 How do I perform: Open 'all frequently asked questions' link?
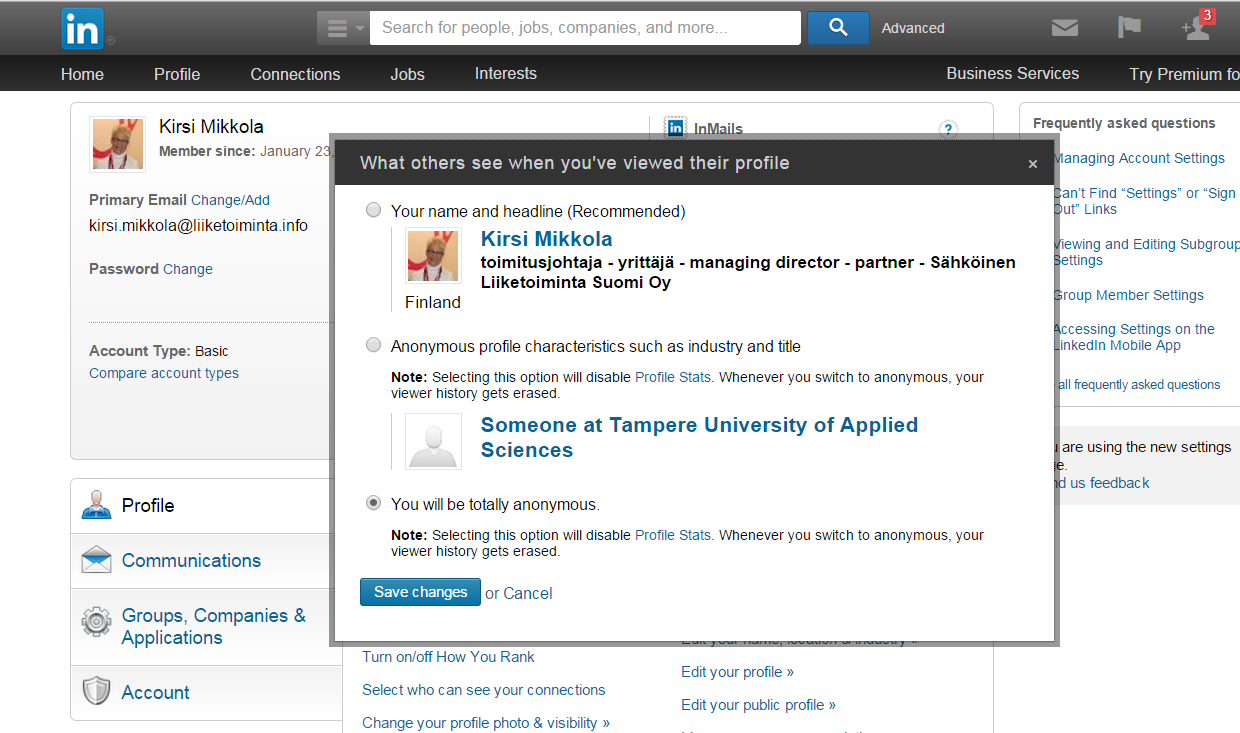point(1139,385)
